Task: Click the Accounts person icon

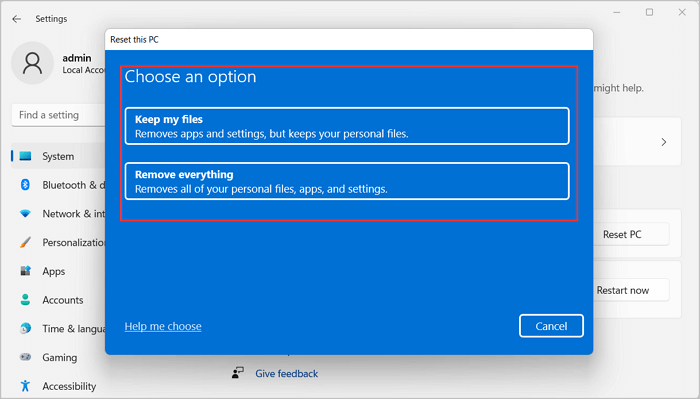Action: [25, 299]
